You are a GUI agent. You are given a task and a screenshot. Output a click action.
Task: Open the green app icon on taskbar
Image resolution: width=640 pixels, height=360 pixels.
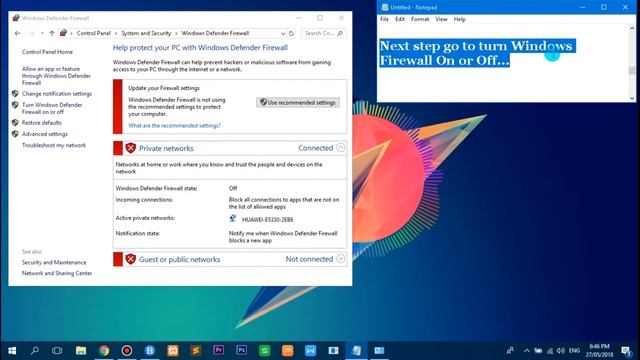click(x=264, y=351)
